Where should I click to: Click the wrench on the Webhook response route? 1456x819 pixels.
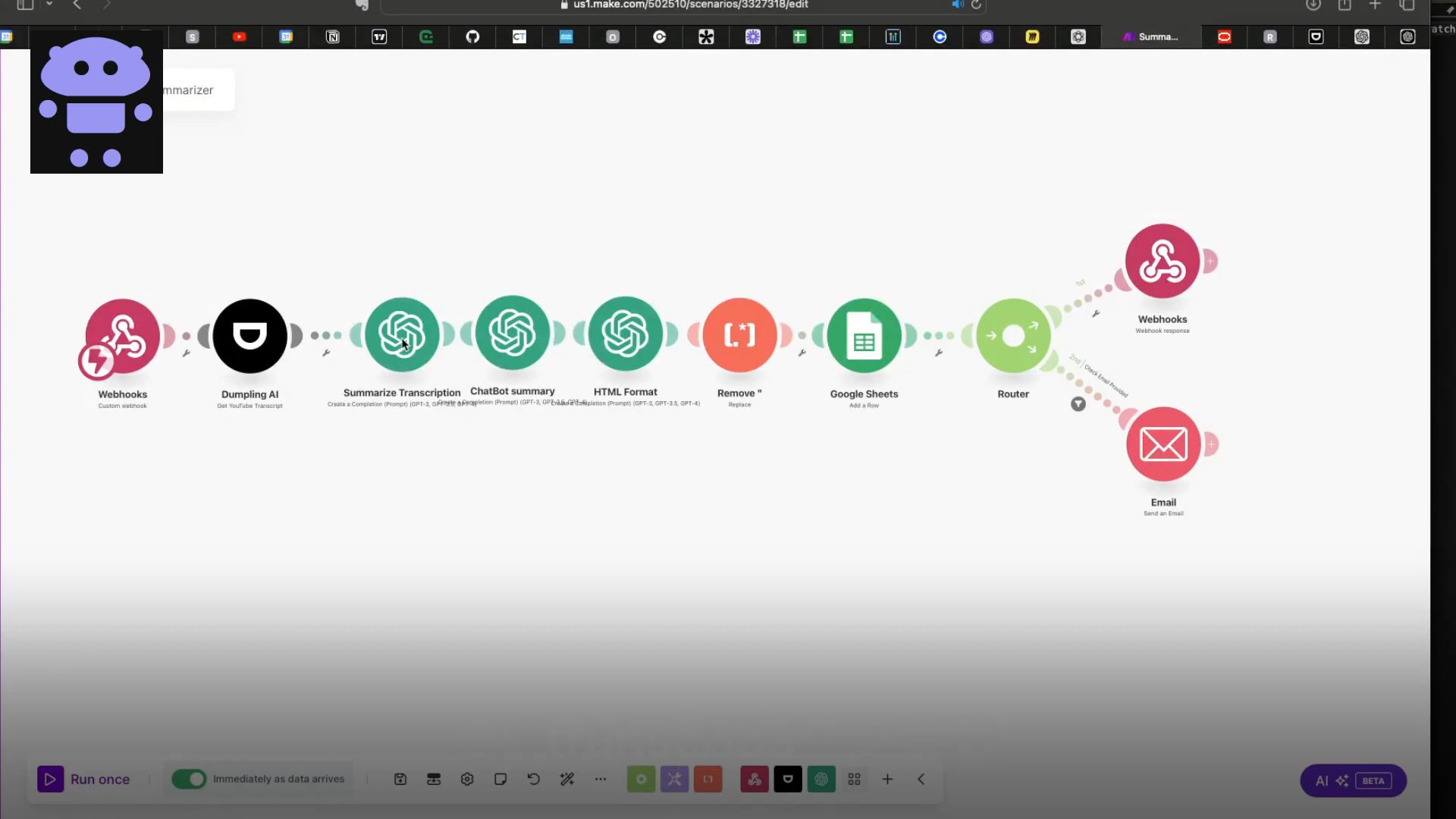point(1096,313)
